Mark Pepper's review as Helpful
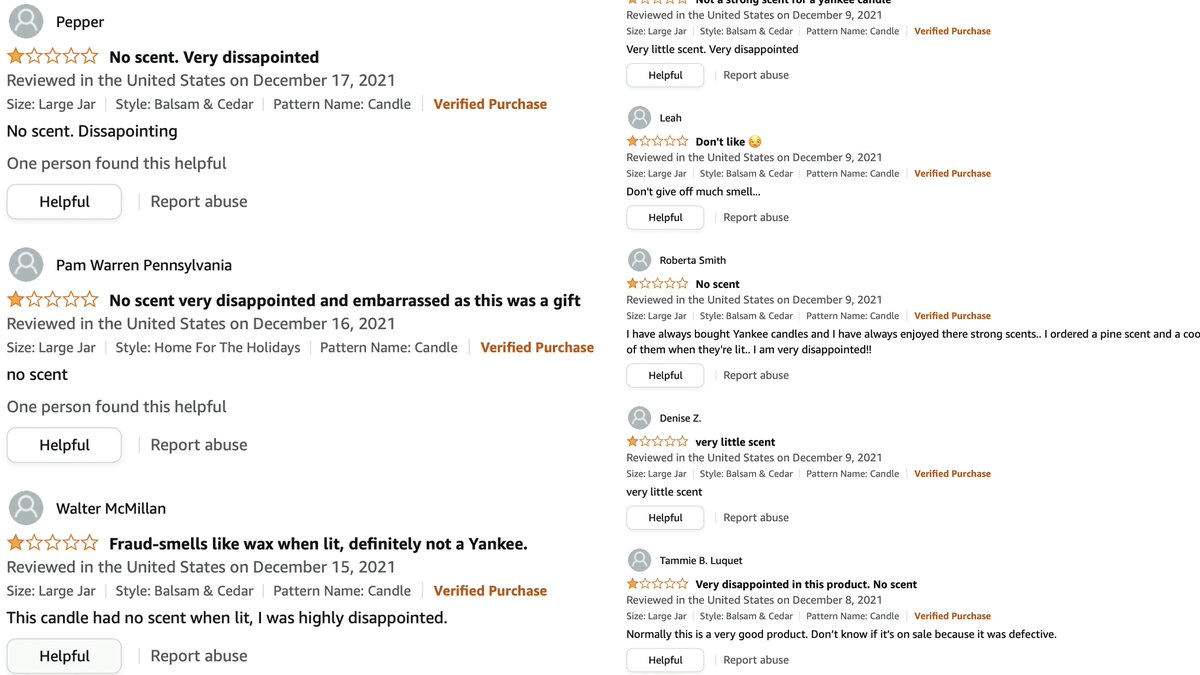 (64, 202)
